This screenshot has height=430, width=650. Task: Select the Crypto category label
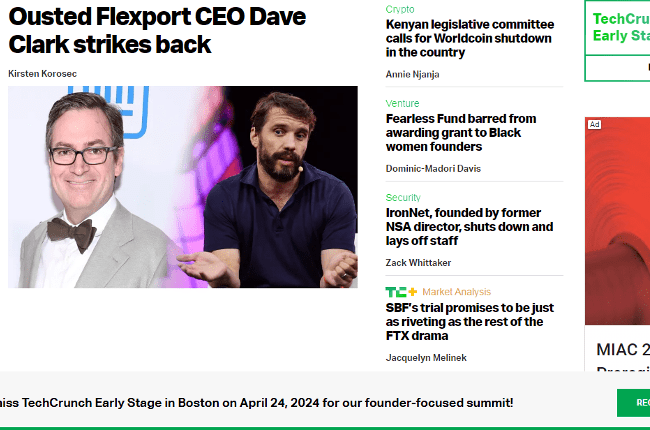pos(400,9)
